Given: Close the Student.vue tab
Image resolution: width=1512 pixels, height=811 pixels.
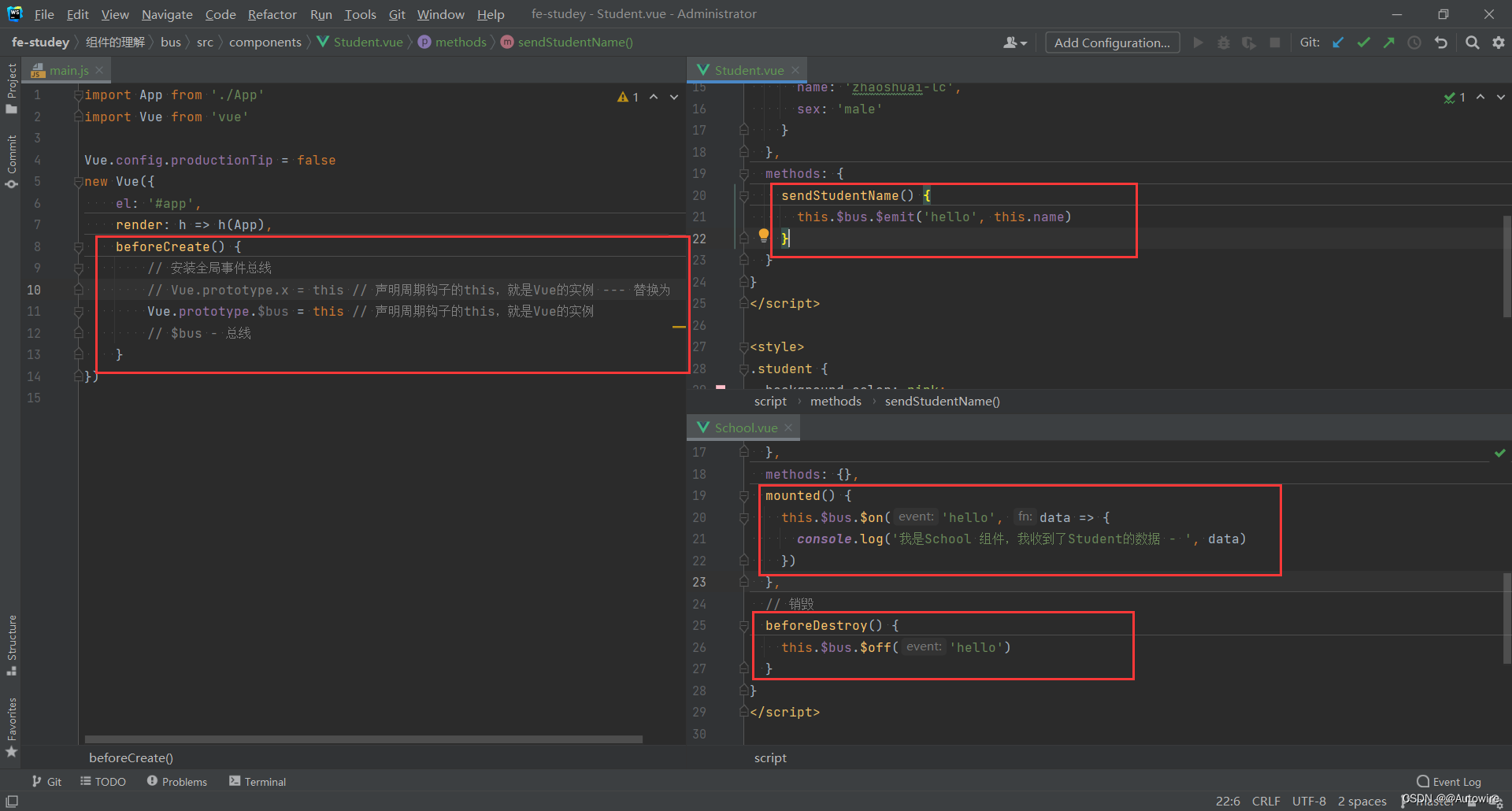Looking at the screenshot, I should click(x=795, y=70).
